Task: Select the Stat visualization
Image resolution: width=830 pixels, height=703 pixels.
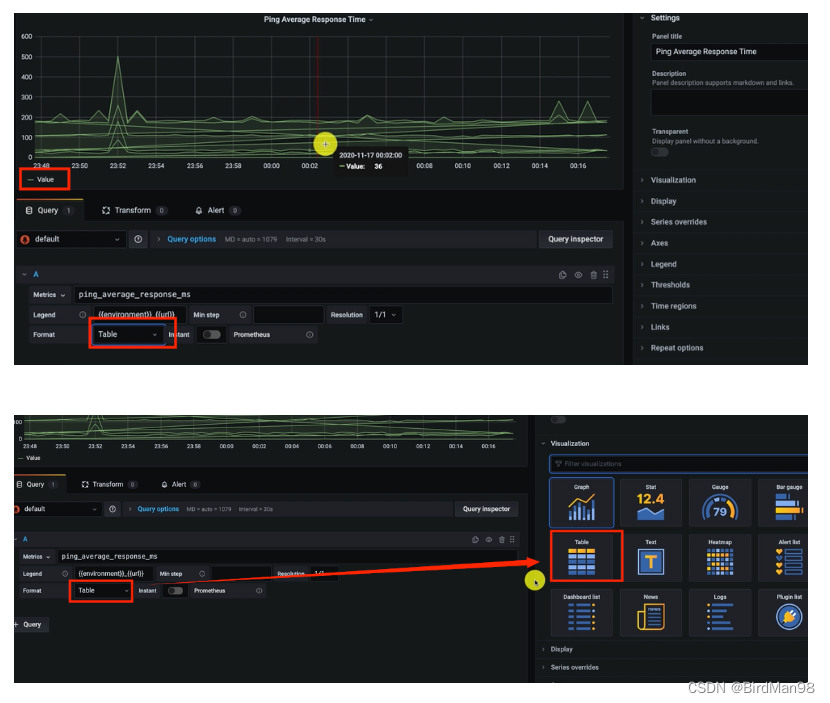Action: pos(651,502)
